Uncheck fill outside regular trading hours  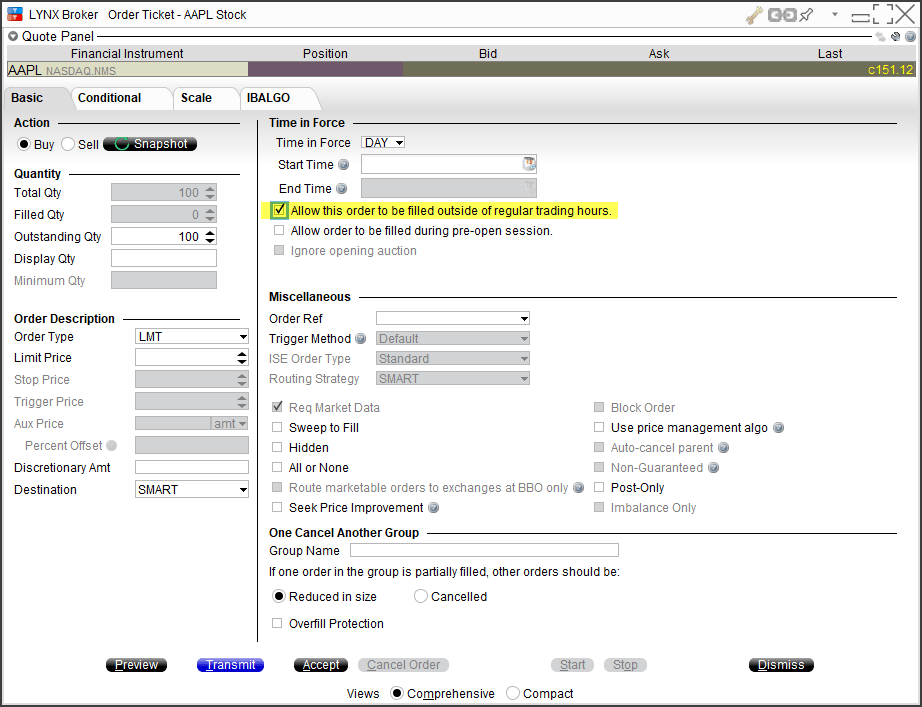coord(279,210)
